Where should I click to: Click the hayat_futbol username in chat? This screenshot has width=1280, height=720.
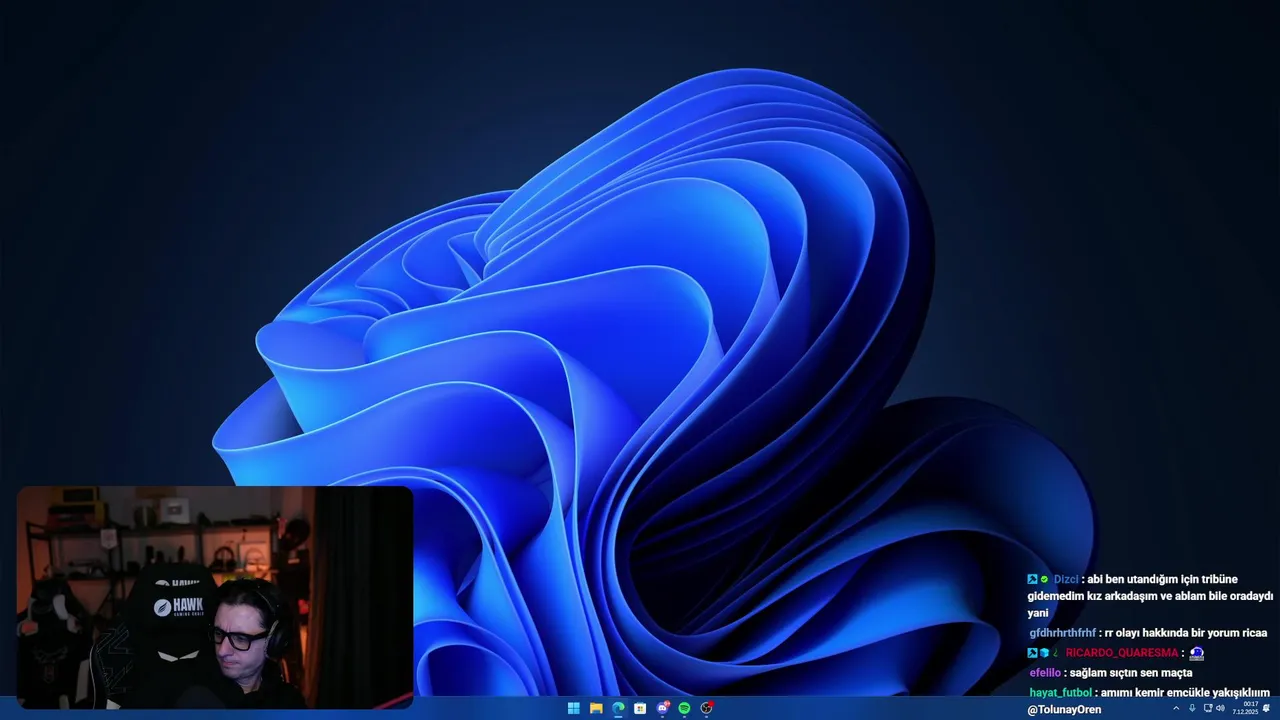tap(1060, 692)
